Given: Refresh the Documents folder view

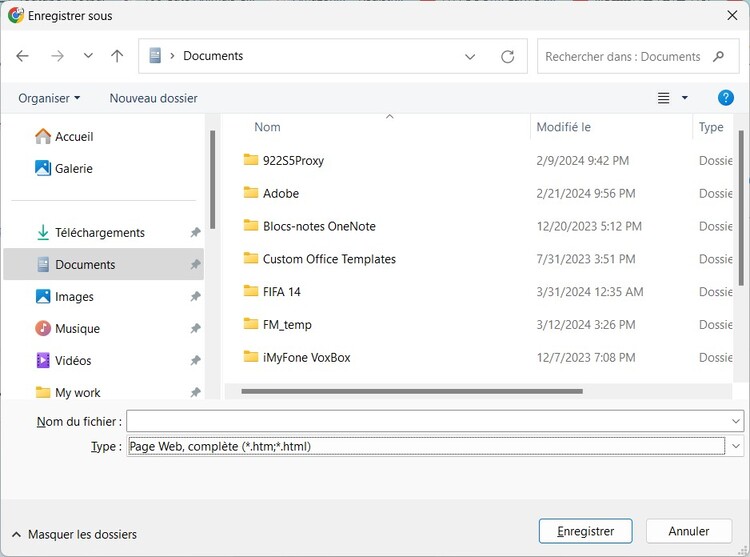Looking at the screenshot, I should 507,57.
